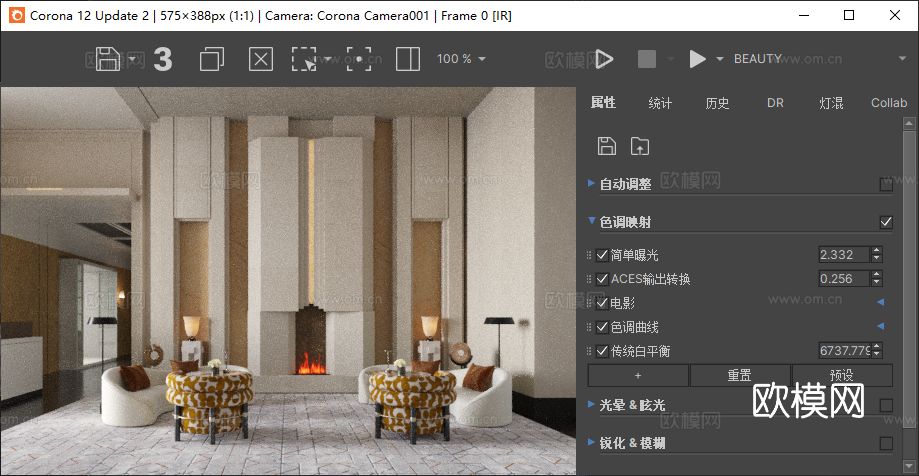Toggle the A/B compare split-view icon
This screenshot has width=919, height=476.
[x=407, y=59]
